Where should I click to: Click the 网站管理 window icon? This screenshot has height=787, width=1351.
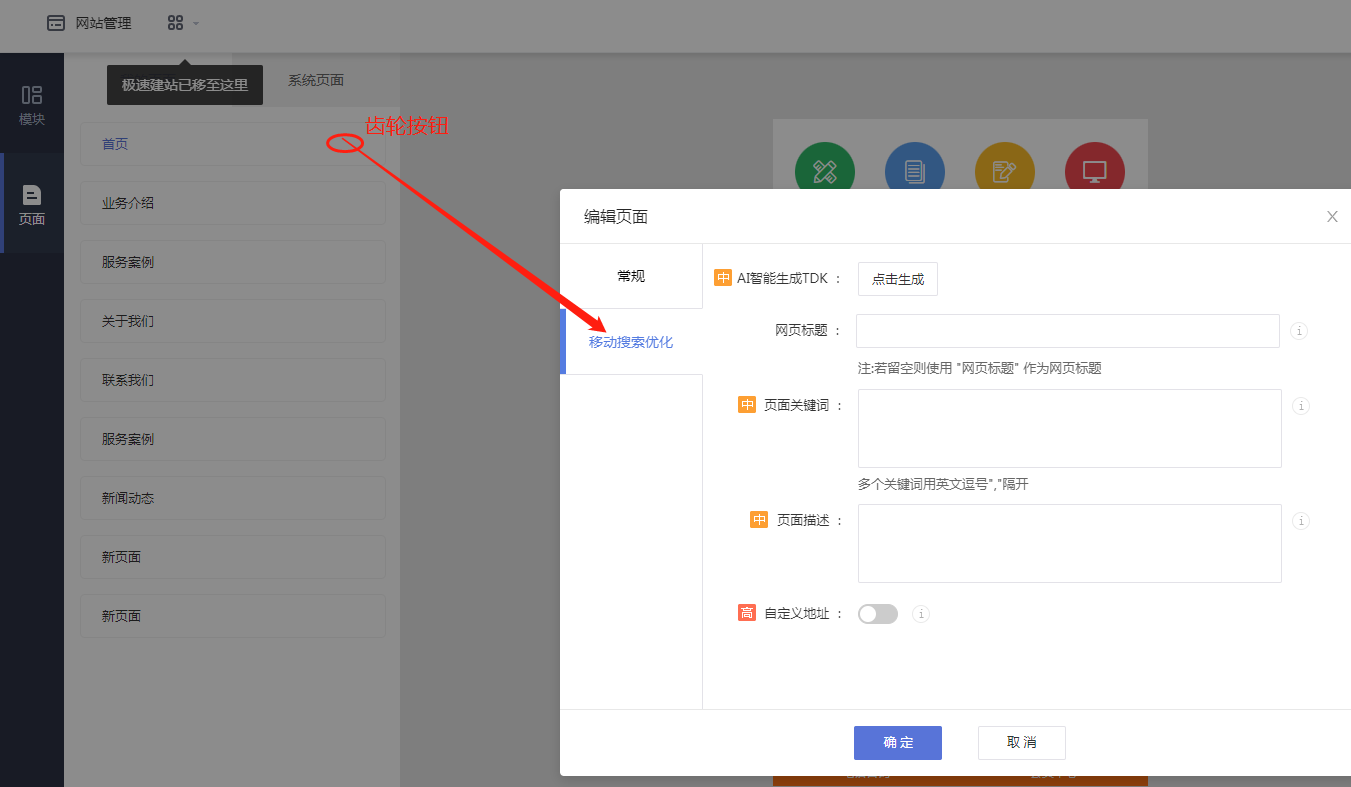pyautogui.click(x=56, y=23)
